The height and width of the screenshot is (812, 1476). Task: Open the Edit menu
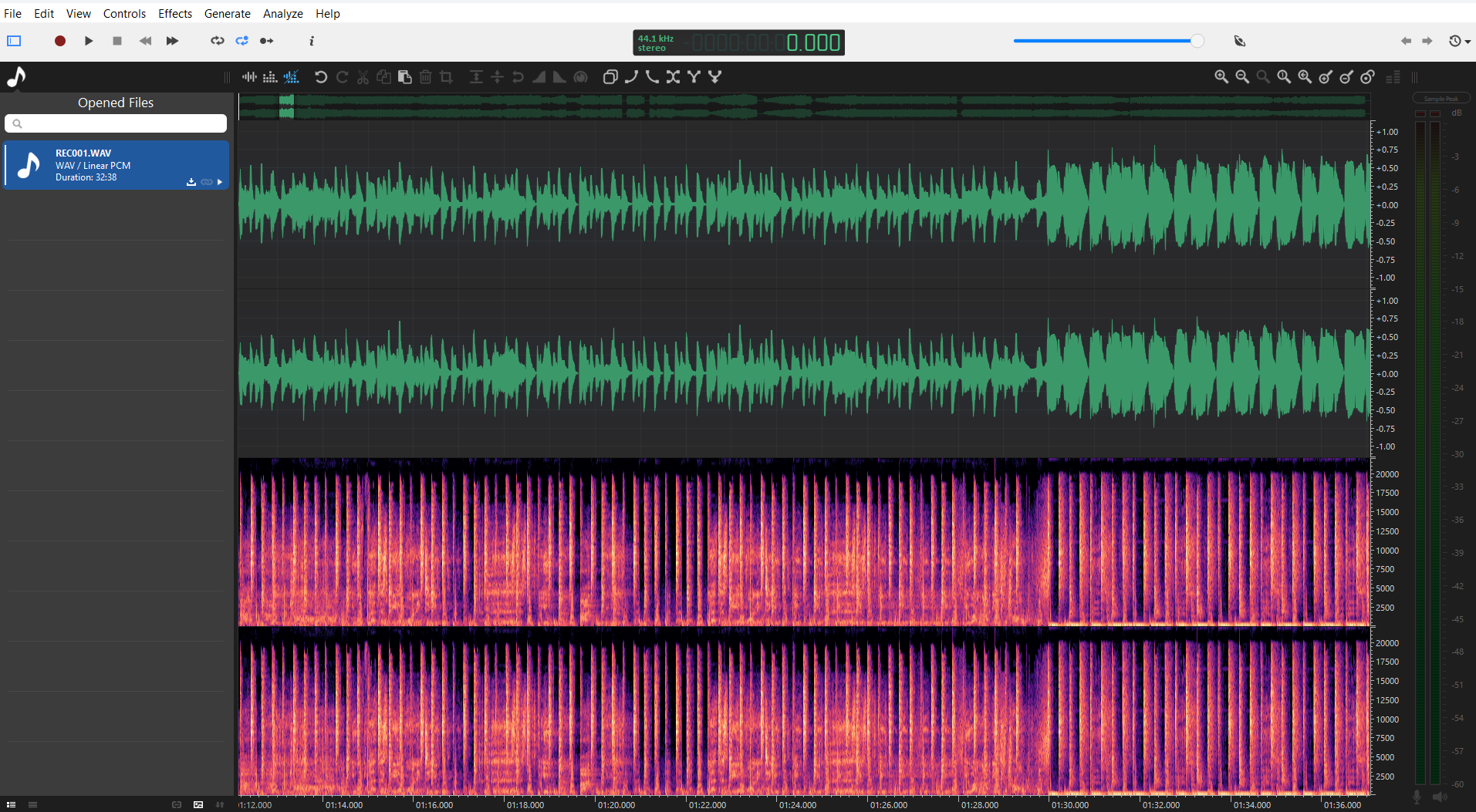[x=44, y=13]
